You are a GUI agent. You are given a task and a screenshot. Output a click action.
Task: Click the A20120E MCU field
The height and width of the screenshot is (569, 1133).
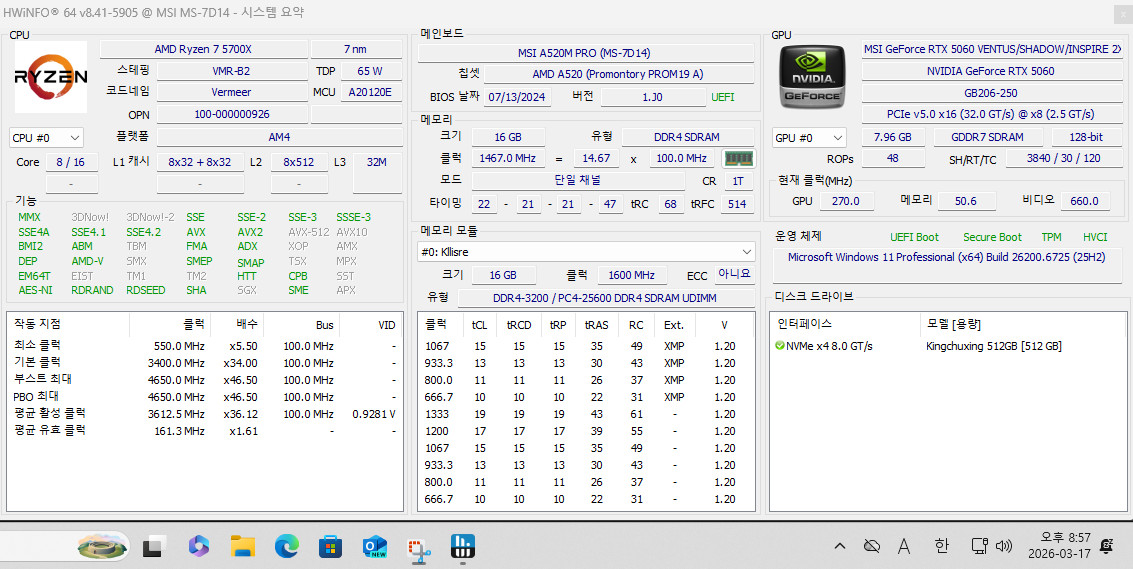[x=370, y=93]
